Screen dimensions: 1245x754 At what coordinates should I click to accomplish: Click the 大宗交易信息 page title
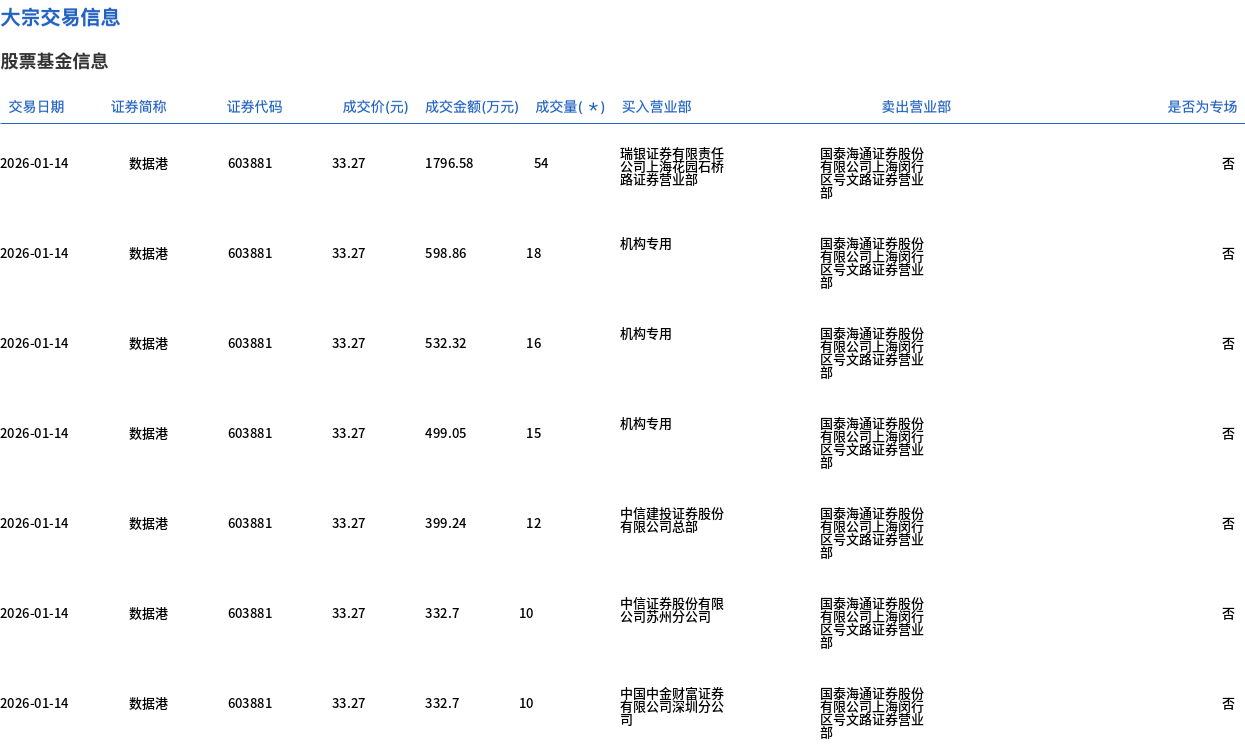tap(60, 17)
